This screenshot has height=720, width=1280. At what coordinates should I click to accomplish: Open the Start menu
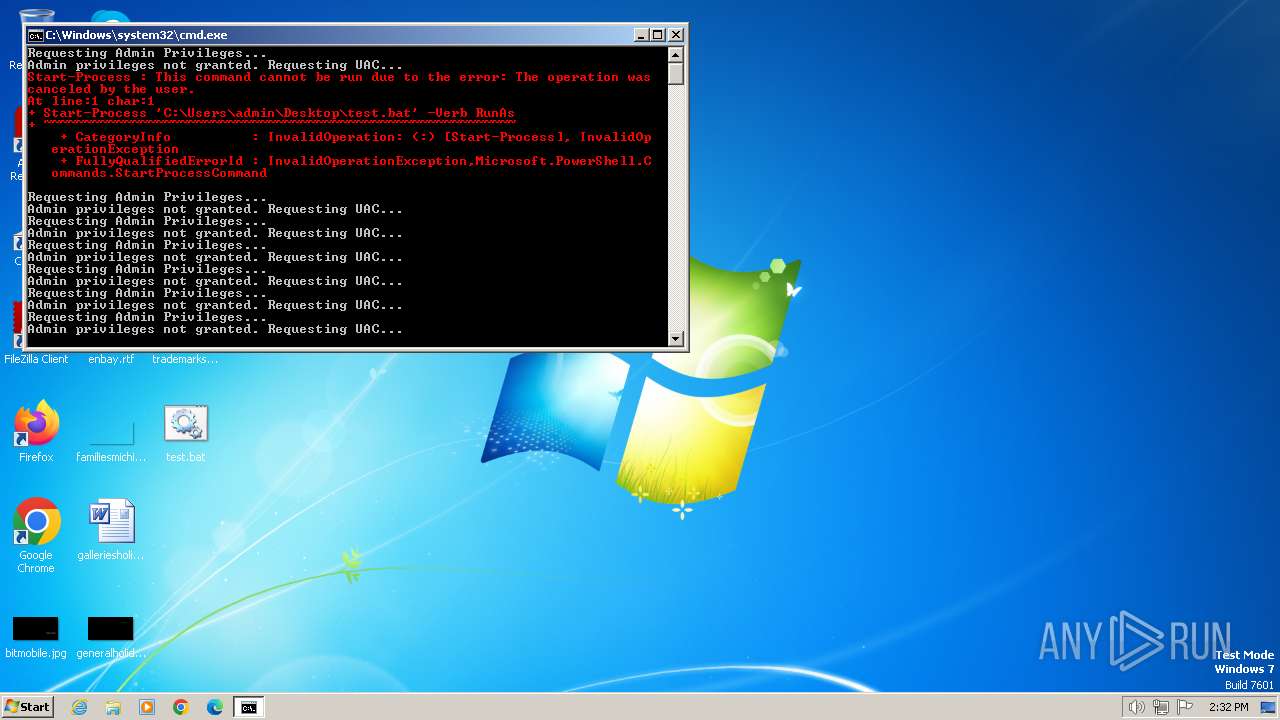pos(27,706)
